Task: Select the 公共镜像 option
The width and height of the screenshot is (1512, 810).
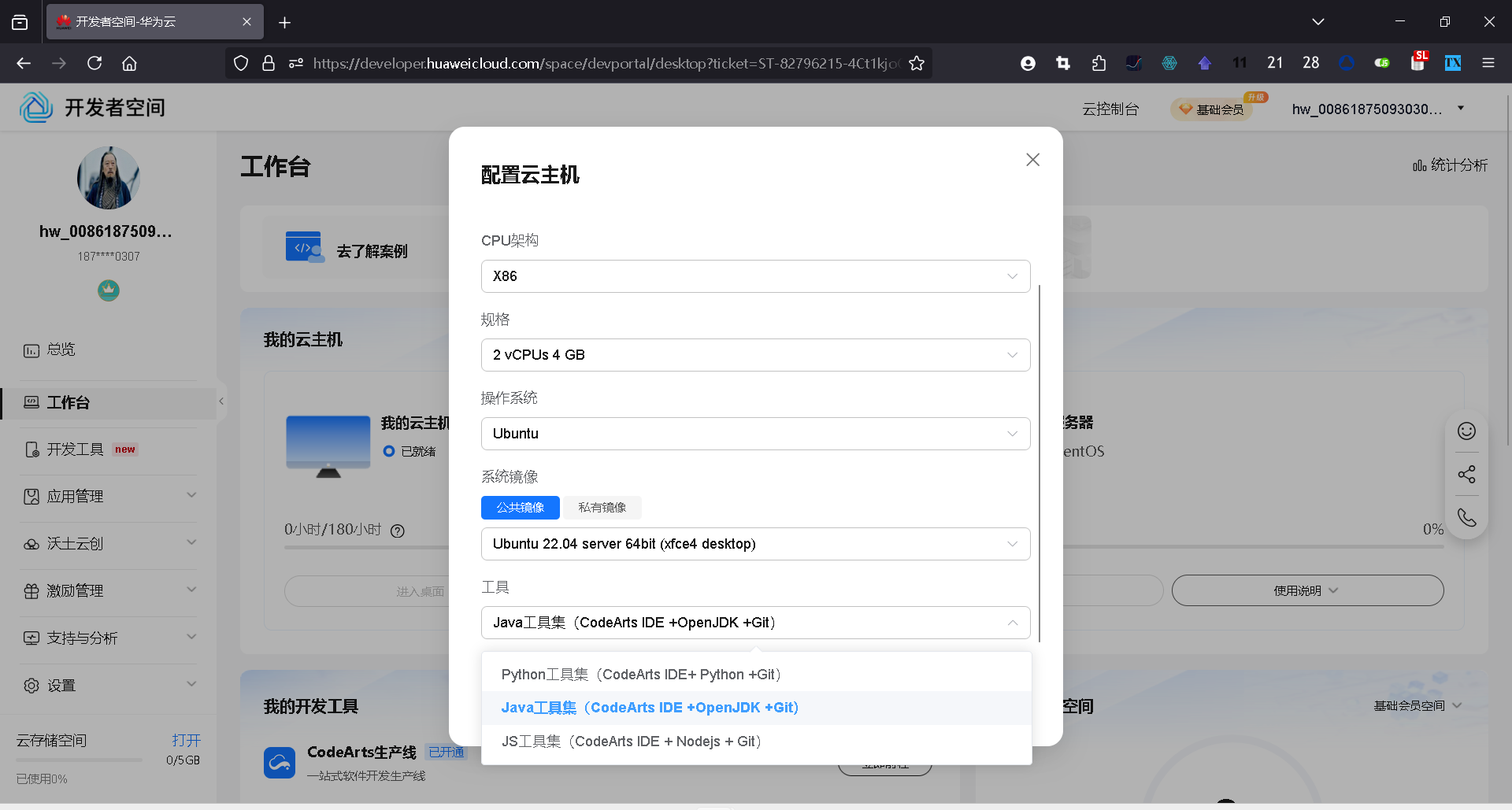Action: pos(520,507)
